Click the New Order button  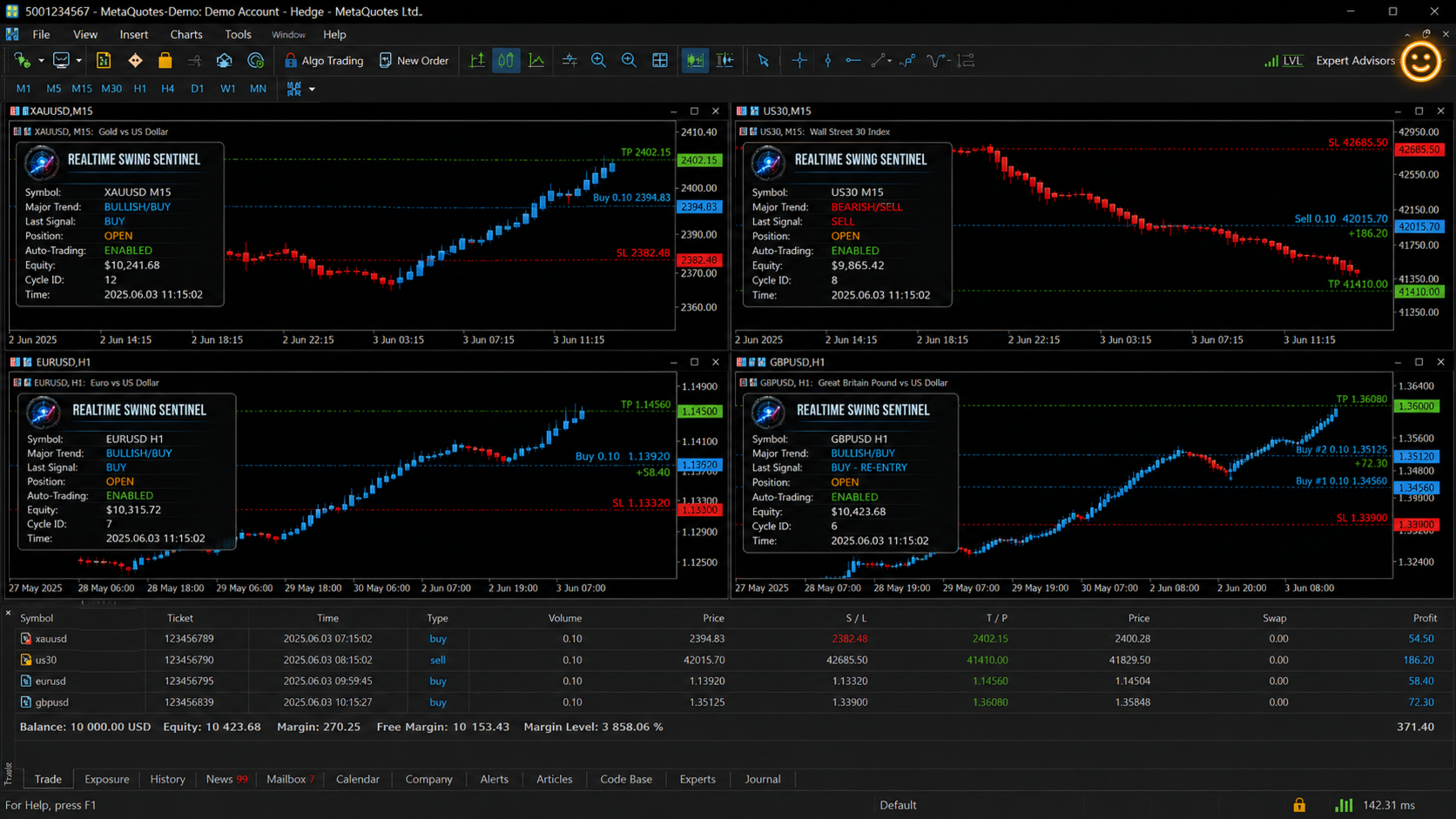[x=414, y=60]
